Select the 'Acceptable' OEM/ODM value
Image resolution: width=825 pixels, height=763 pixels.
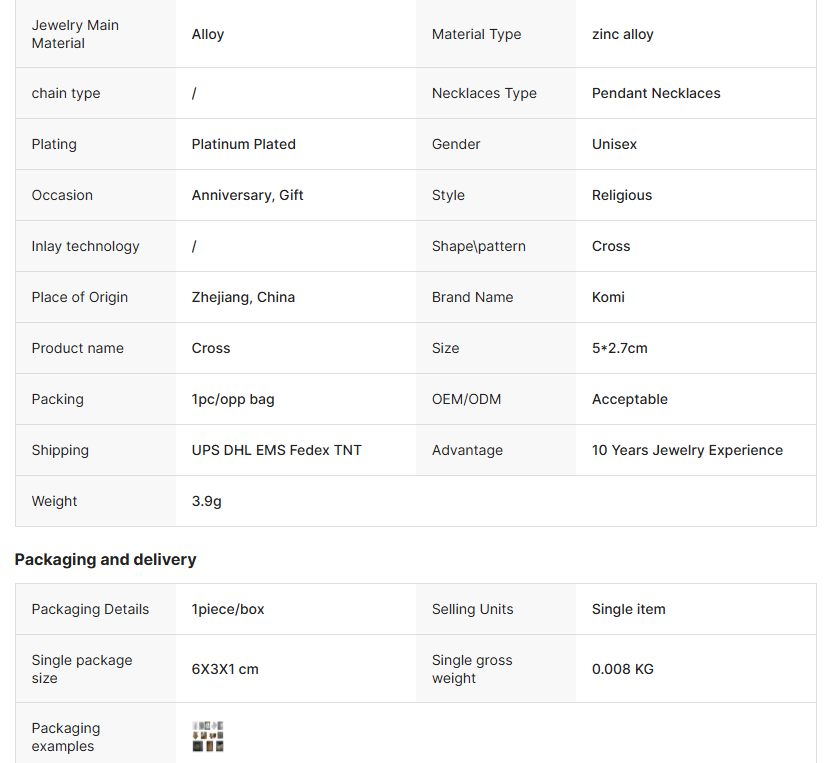(x=629, y=399)
